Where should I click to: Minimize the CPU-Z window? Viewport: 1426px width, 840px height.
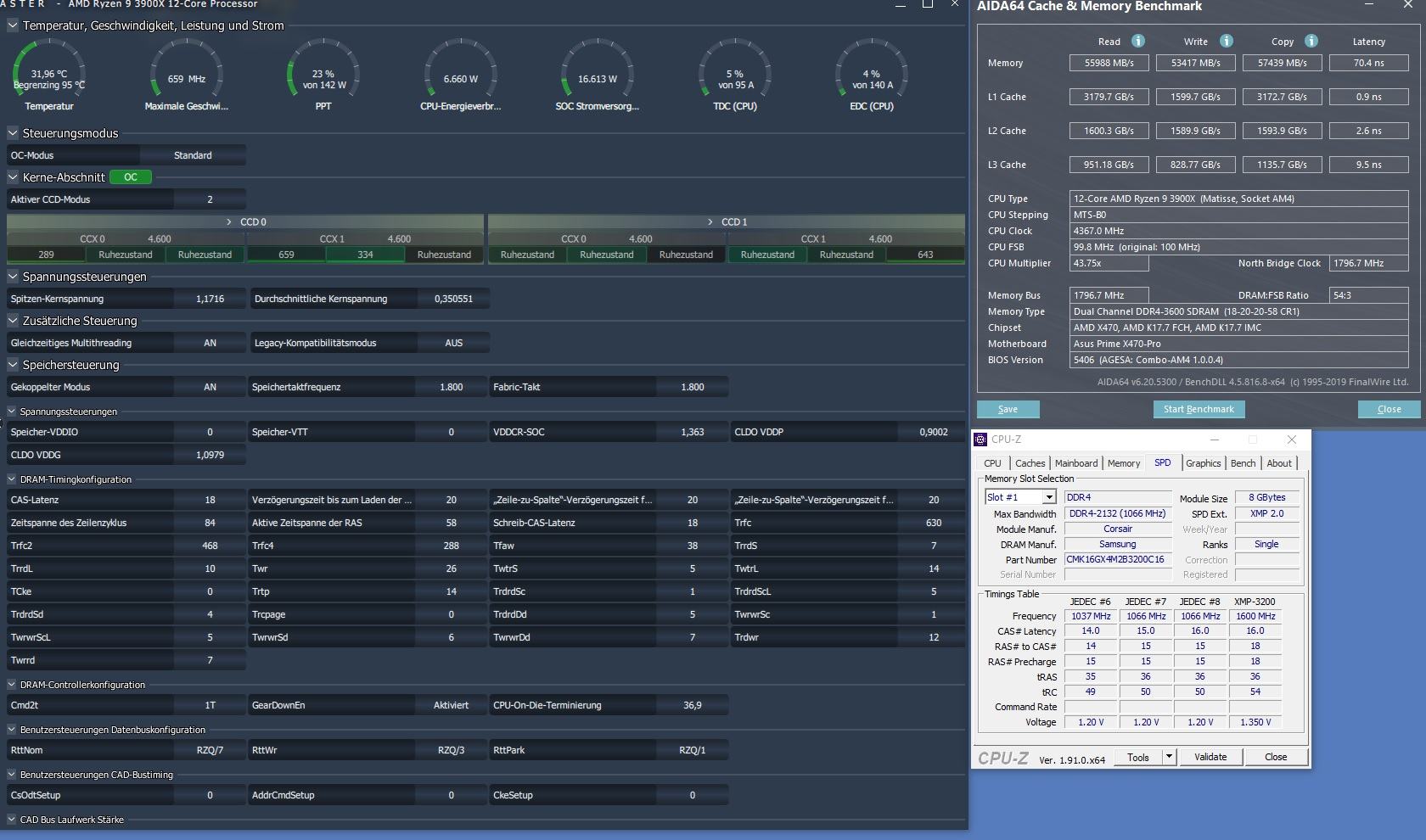(1215, 440)
